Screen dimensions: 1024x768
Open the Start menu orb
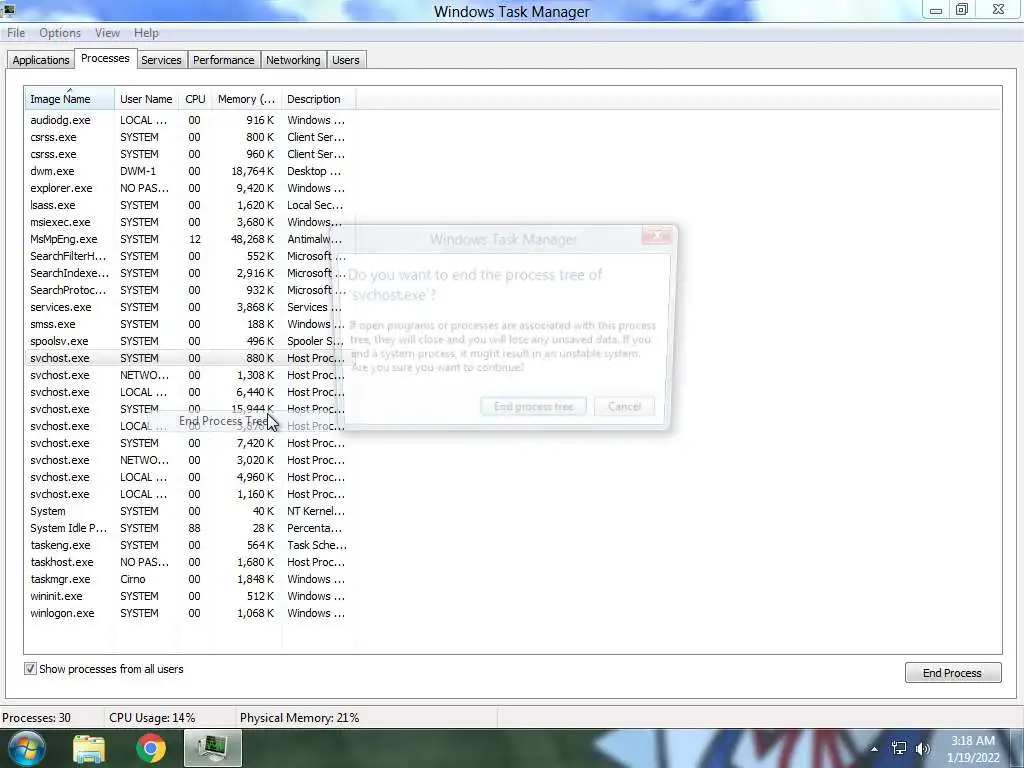point(26,748)
